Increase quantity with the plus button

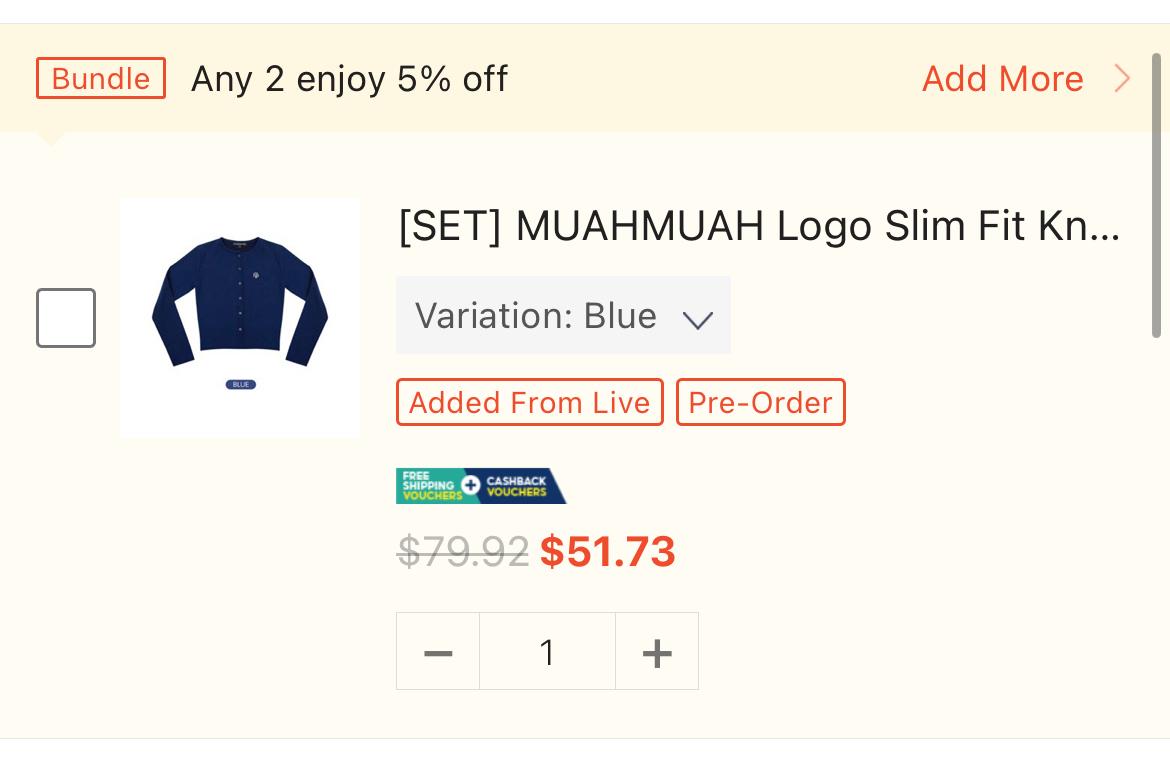[x=657, y=652]
